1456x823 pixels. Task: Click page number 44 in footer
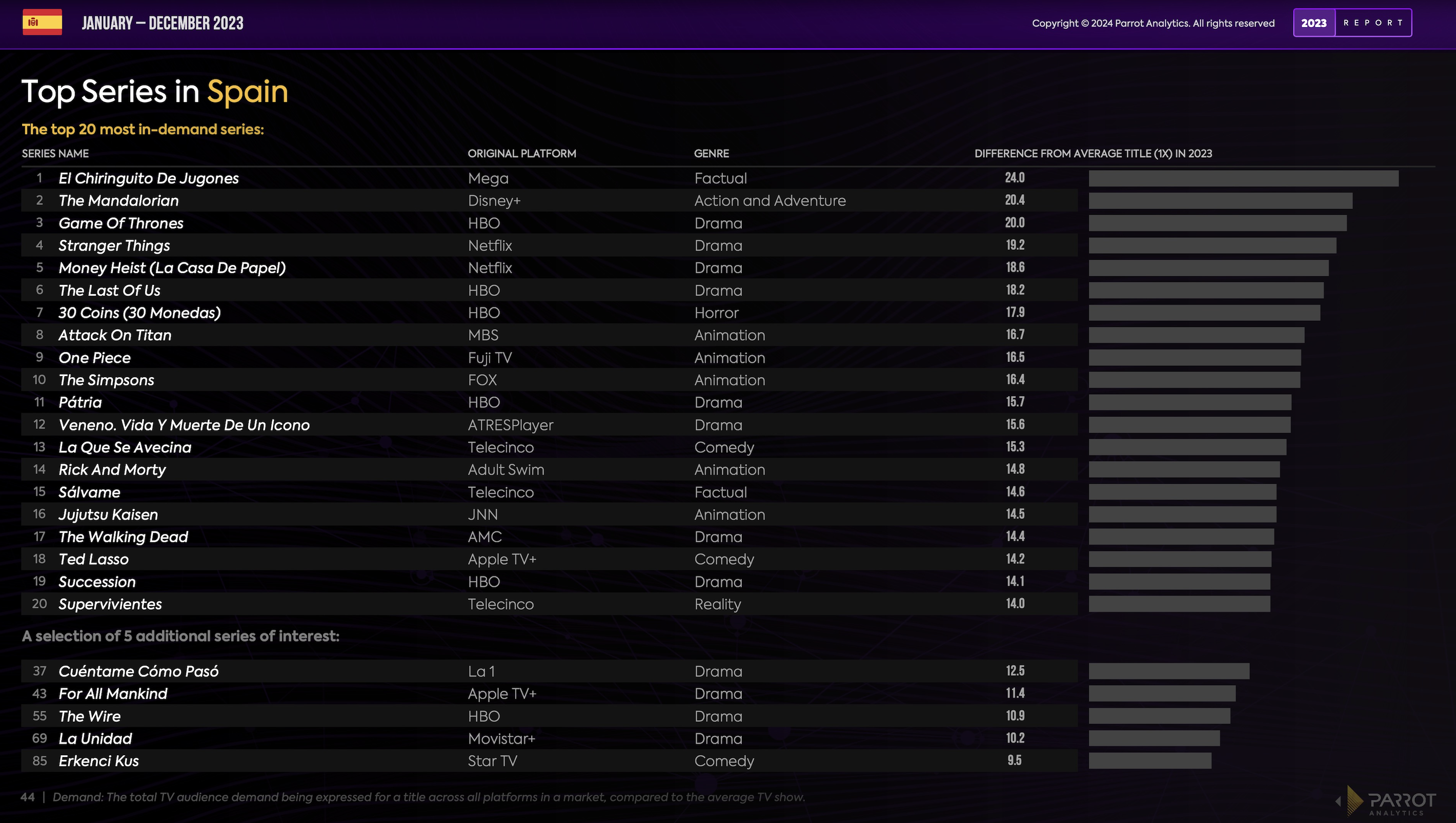(x=28, y=797)
